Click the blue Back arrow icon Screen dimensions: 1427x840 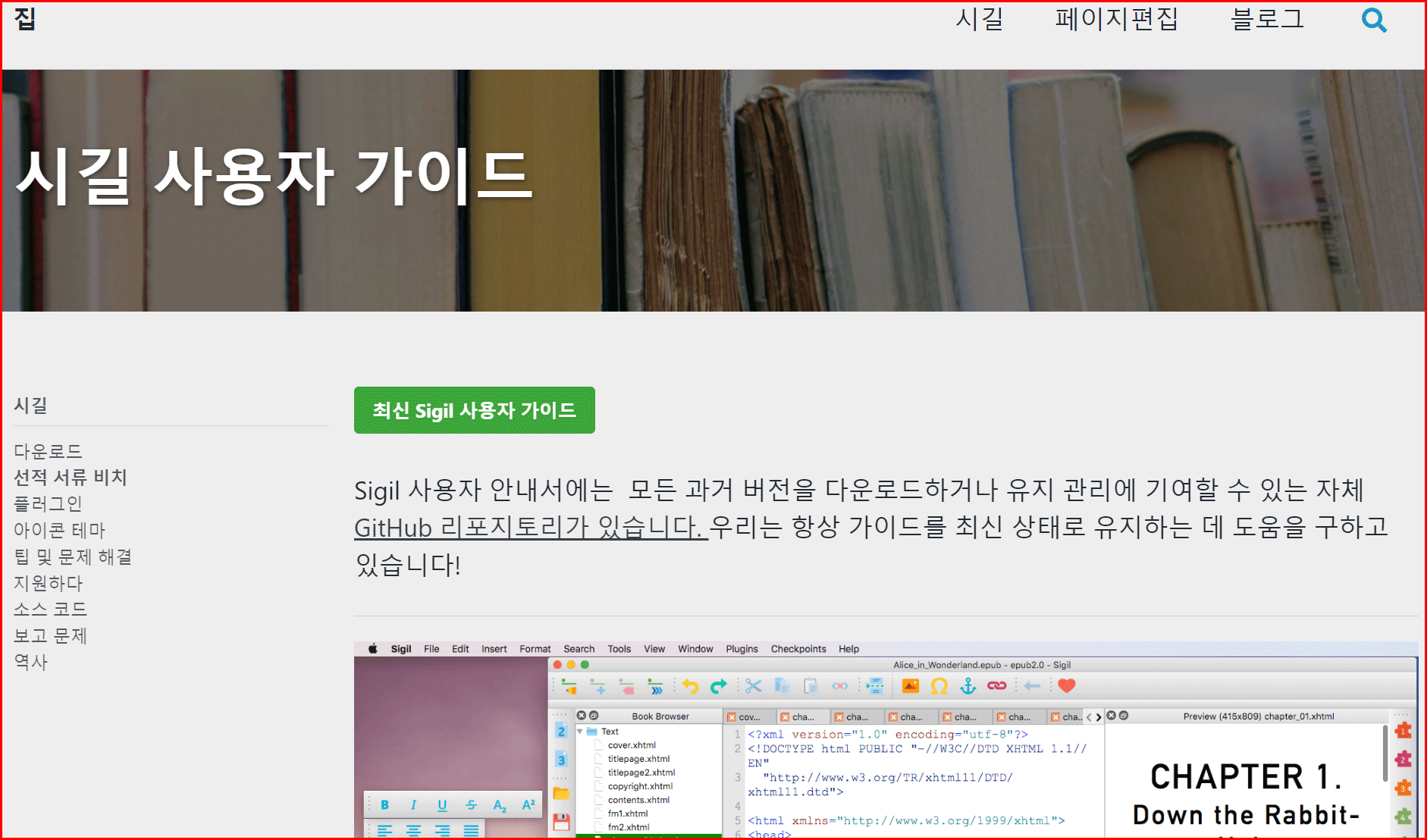click(1032, 686)
